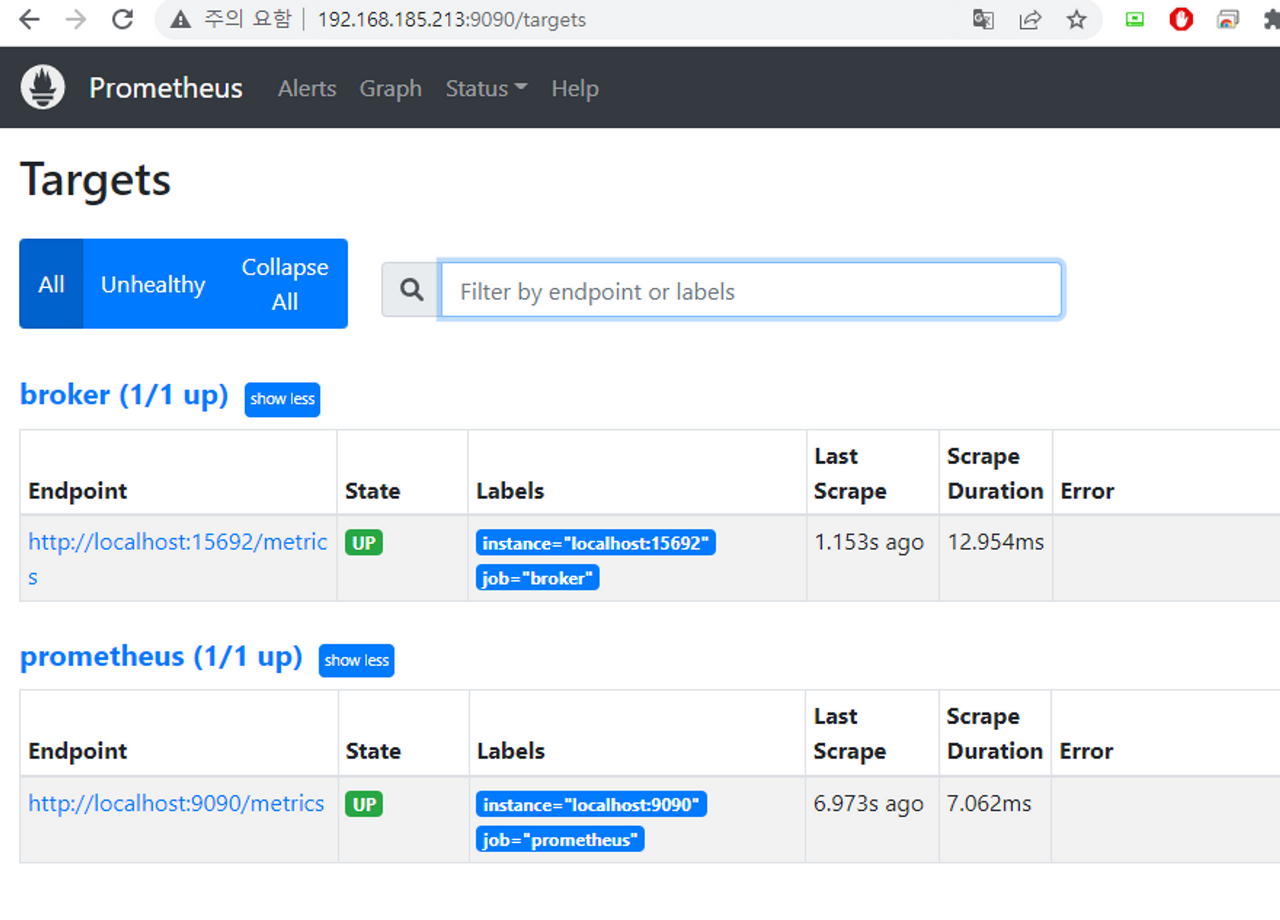
Task: Click the Prometheus flame logo
Action: 43,88
